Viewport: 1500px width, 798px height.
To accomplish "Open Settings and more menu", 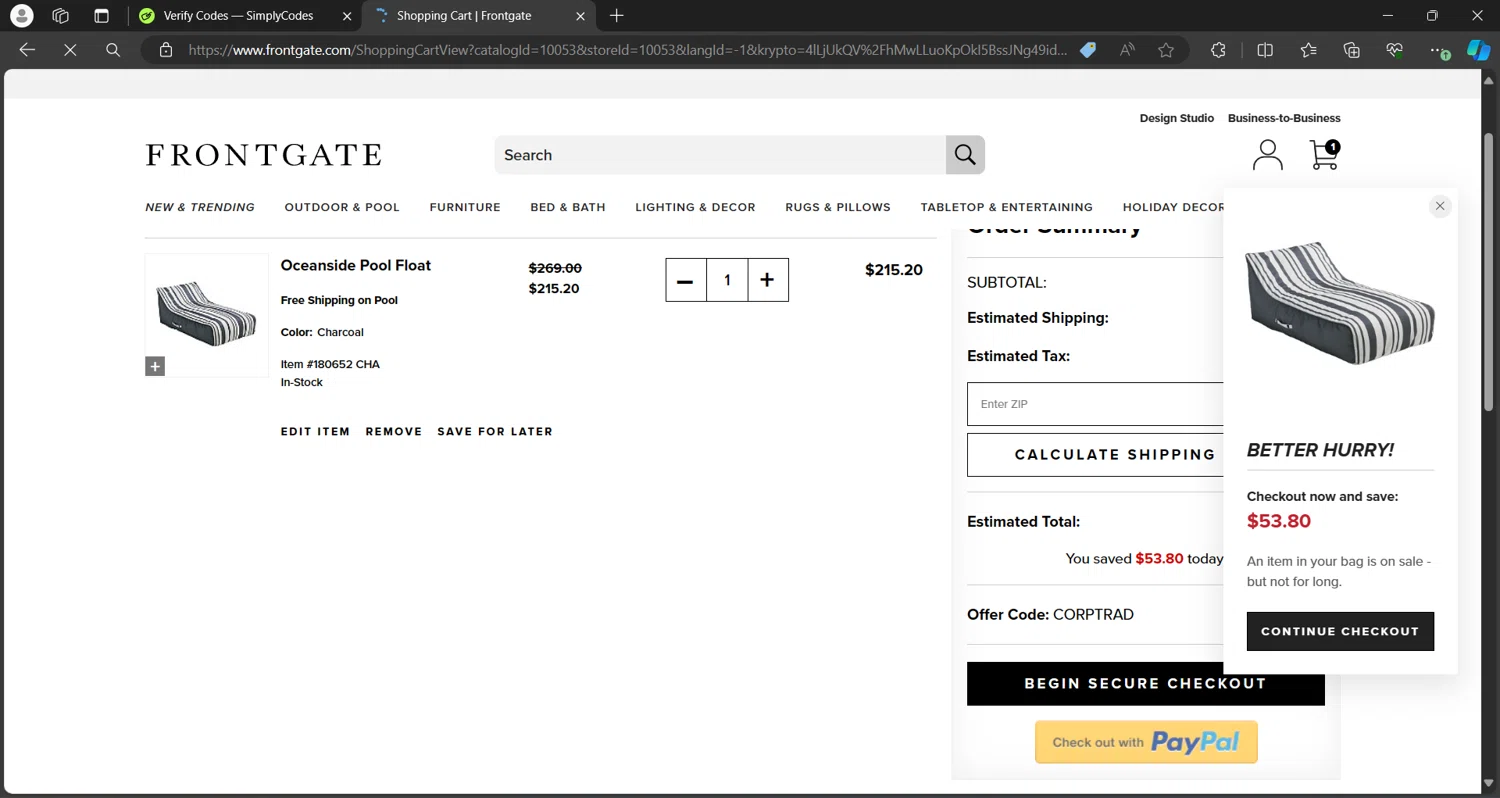I will coord(1438,50).
